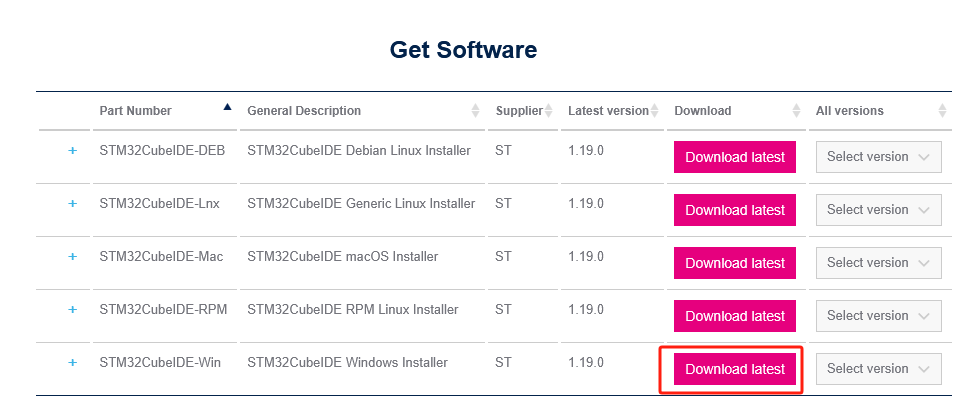977x403 pixels.
Task: Sort by General Description column arrows
Action: pyautogui.click(x=475, y=111)
